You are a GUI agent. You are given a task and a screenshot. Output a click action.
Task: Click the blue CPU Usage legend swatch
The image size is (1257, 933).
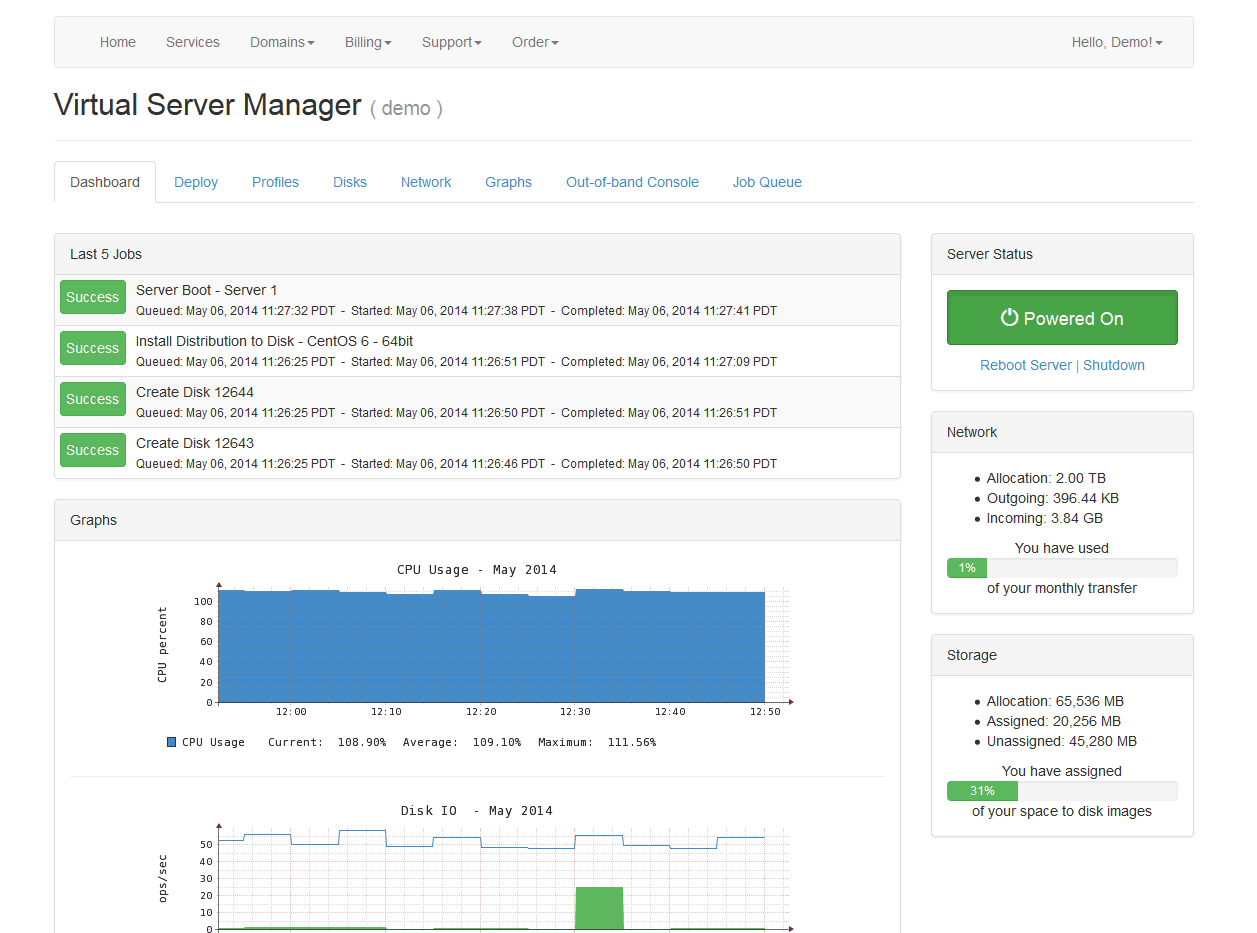click(x=172, y=742)
